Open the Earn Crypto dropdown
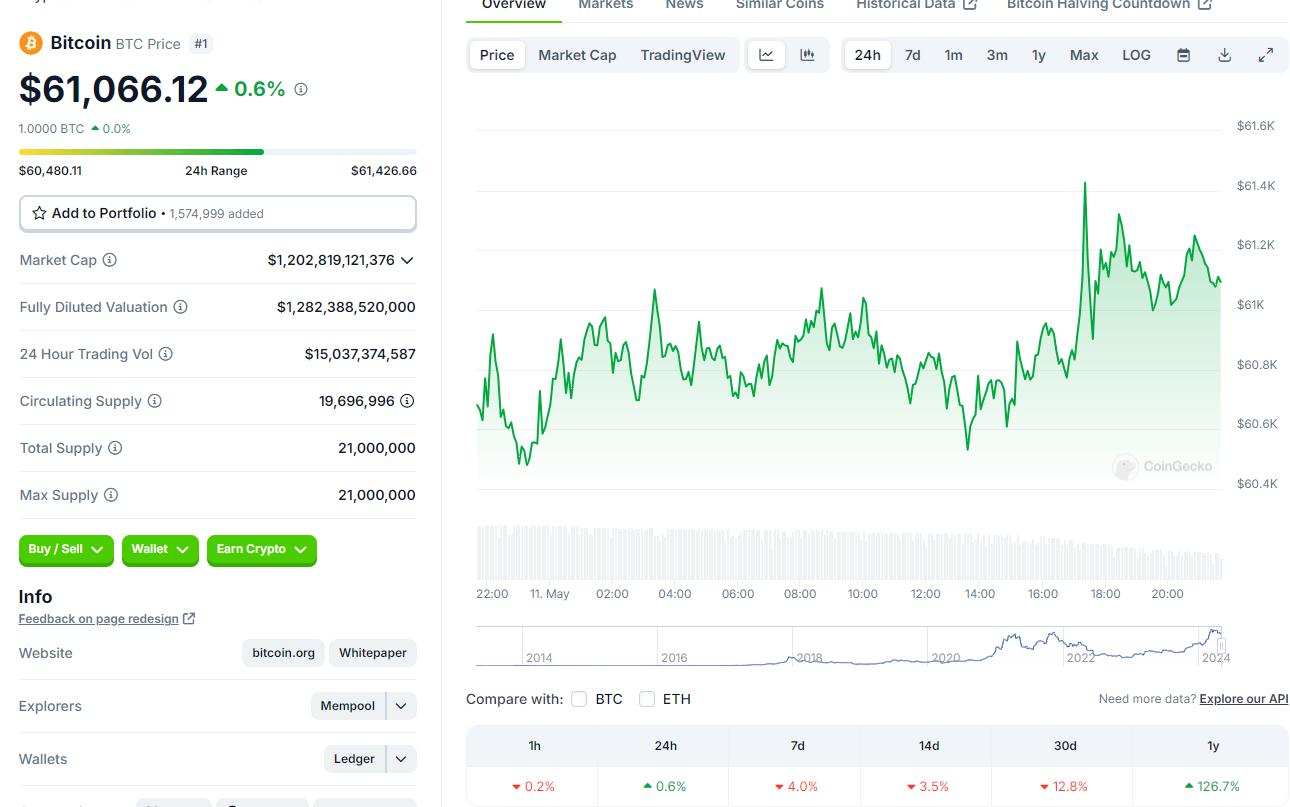The height and width of the screenshot is (807, 1290). pyautogui.click(x=262, y=549)
